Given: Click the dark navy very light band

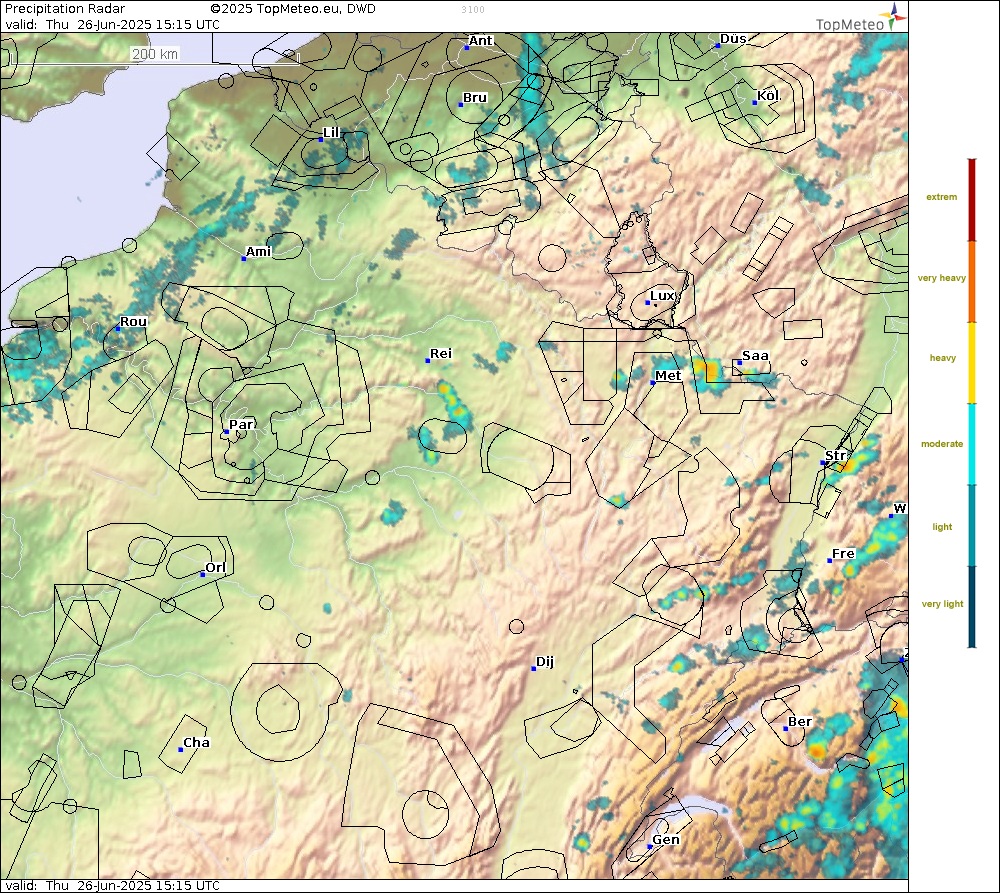Looking at the screenshot, I should (x=972, y=607).
